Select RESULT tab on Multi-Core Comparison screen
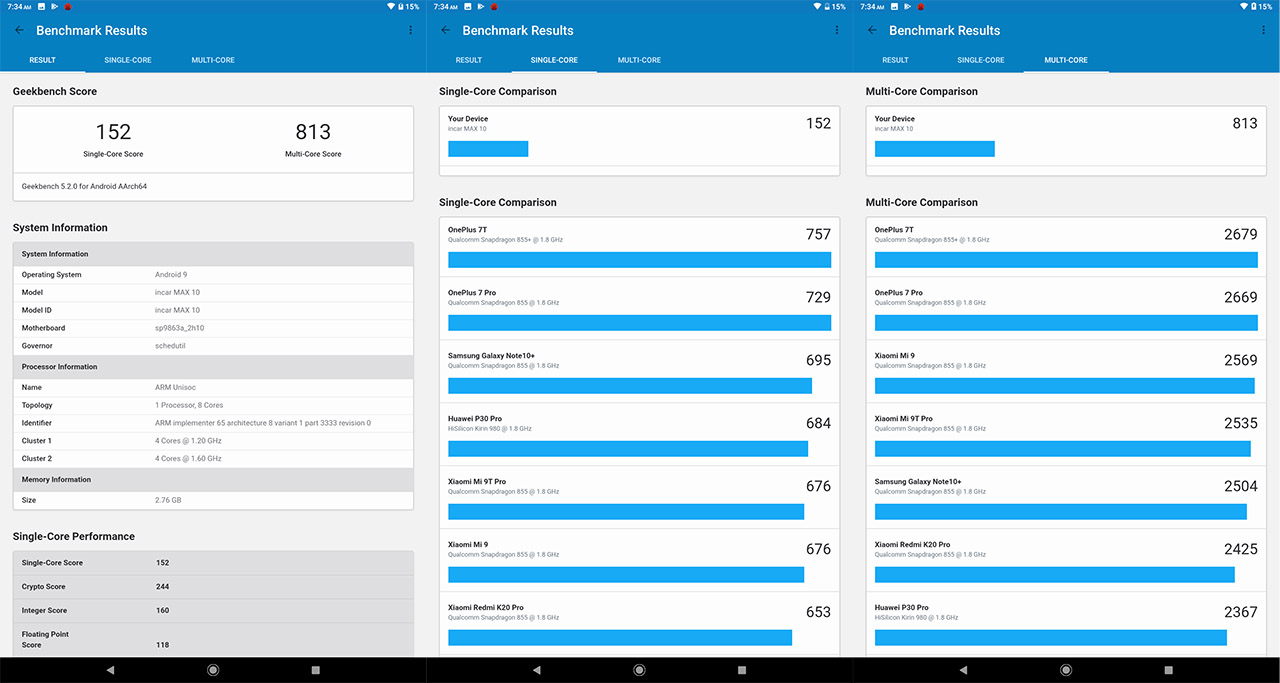This screenshot has width=1280, height=683. (896, 60)
